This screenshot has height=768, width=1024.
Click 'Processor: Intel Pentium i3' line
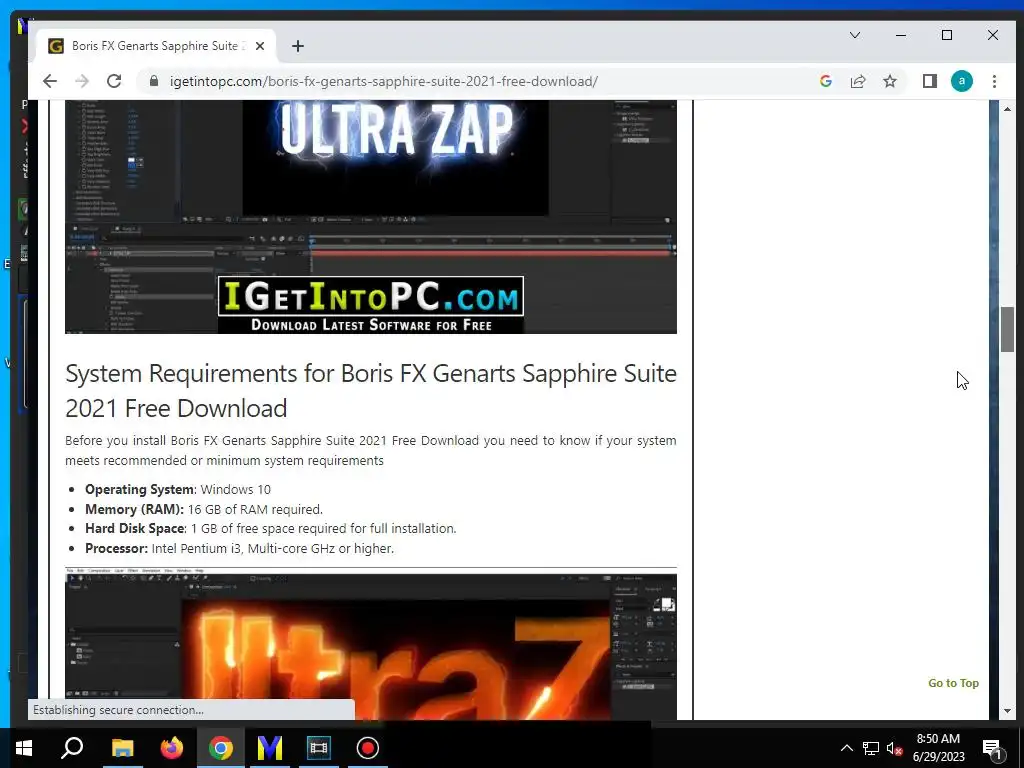click(239, 548)
